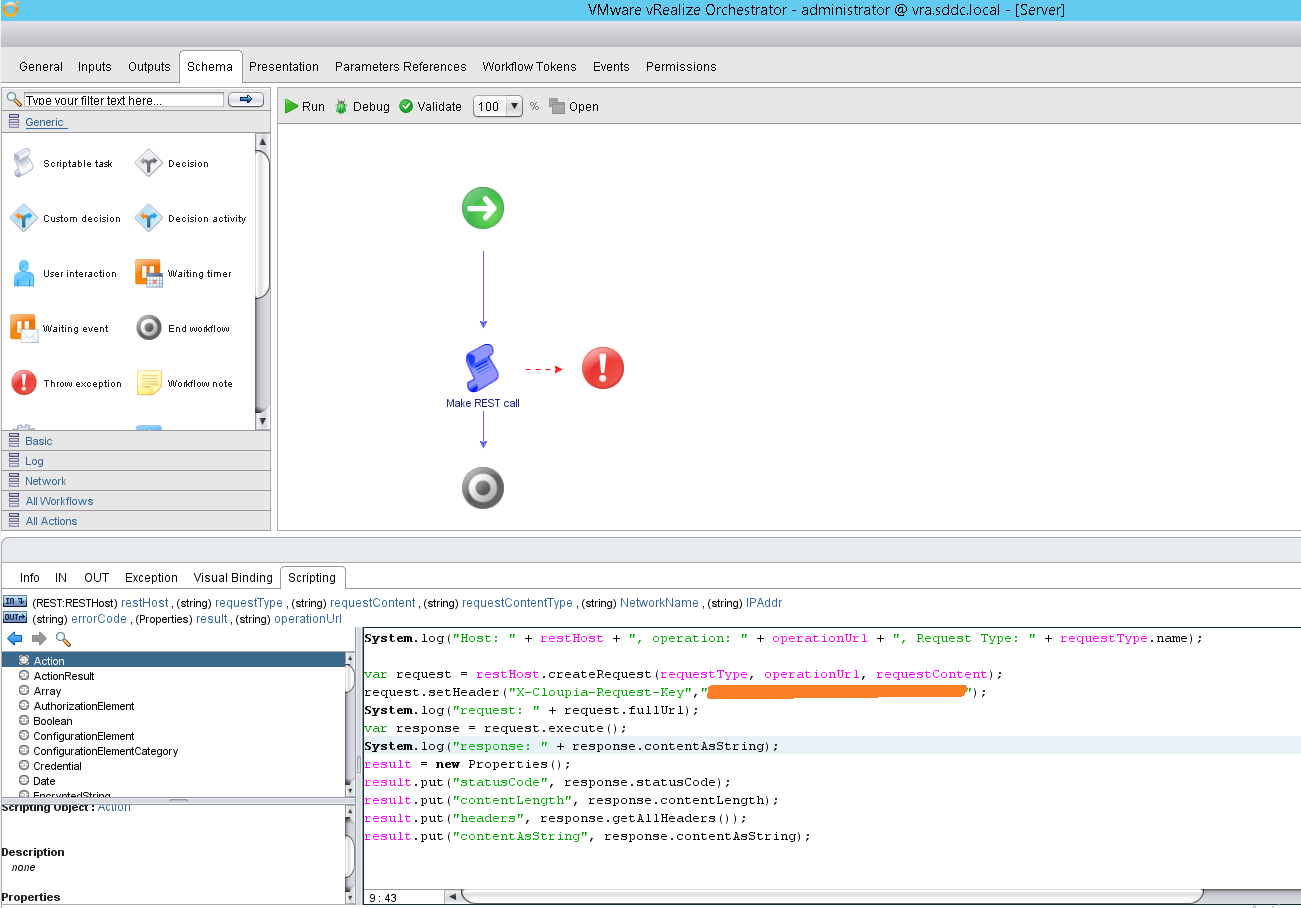Select the Make REST call scroll icon
Viewport: 1301px width, 908px height.
483,369
